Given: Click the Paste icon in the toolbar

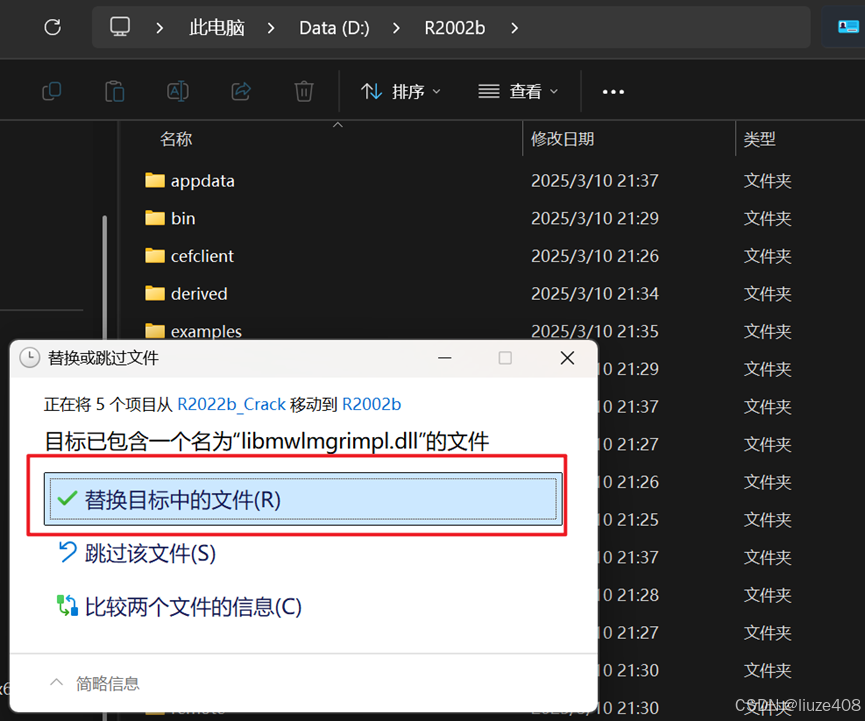Looking at the screenshot, I should coord(114,90).
